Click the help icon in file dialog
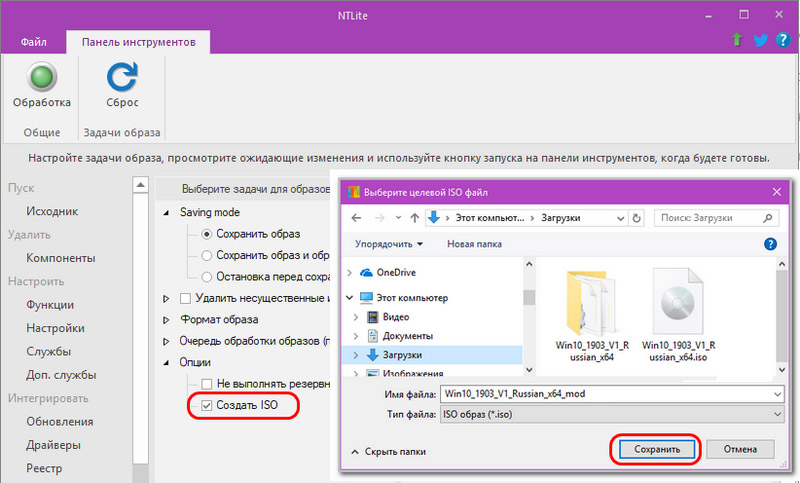 770,244
